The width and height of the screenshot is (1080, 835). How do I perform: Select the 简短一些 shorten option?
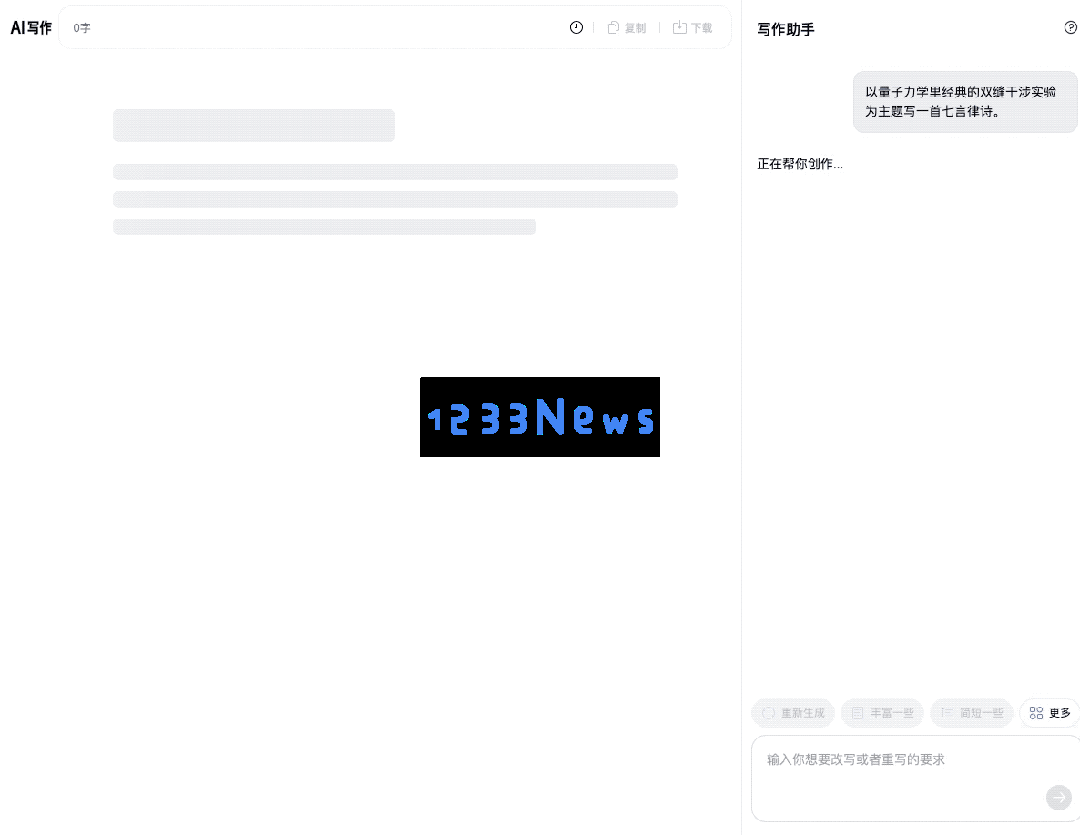[972, 713]
